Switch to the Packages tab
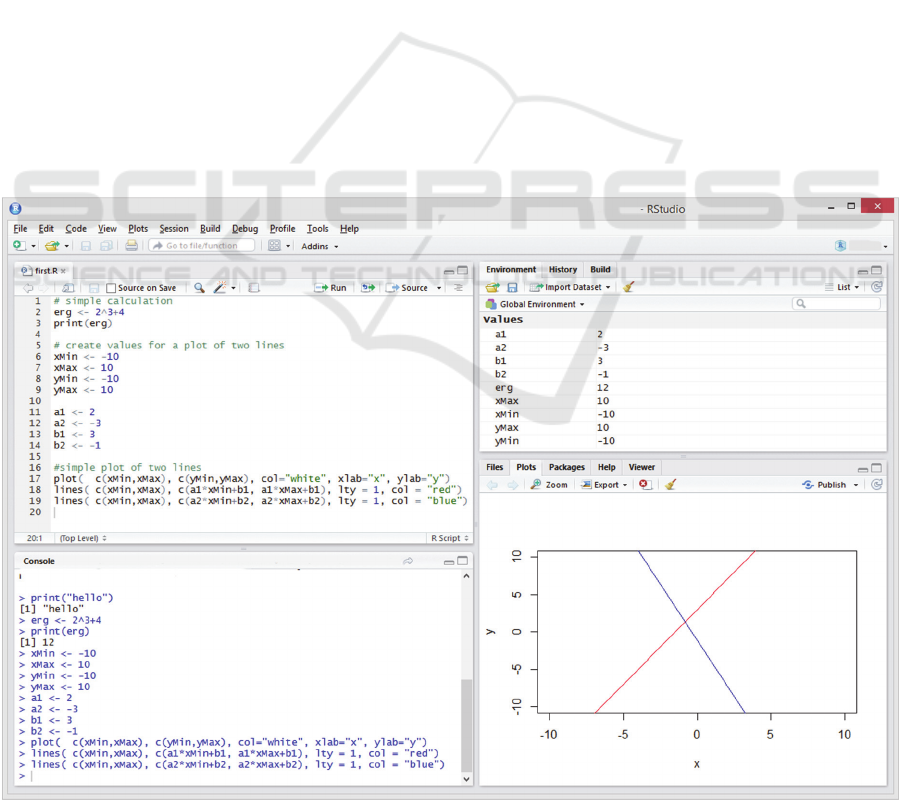 pos(566,467)
